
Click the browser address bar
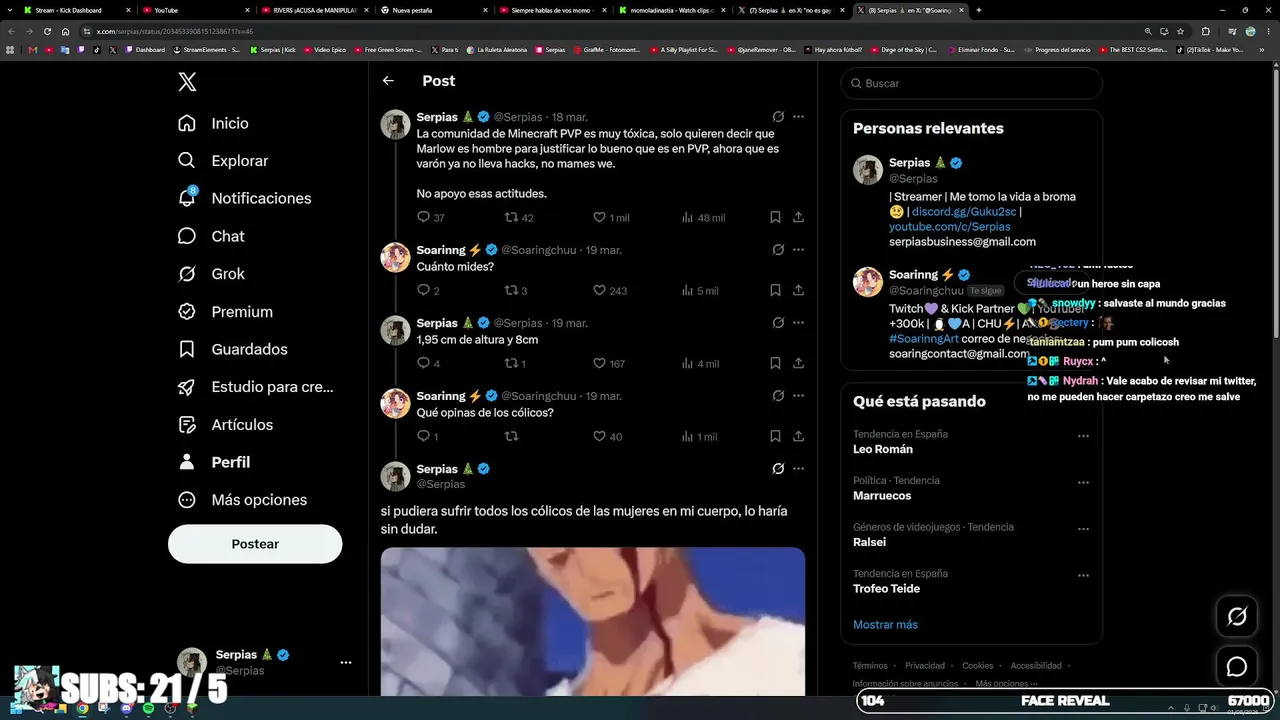click(x=600, y=31)
